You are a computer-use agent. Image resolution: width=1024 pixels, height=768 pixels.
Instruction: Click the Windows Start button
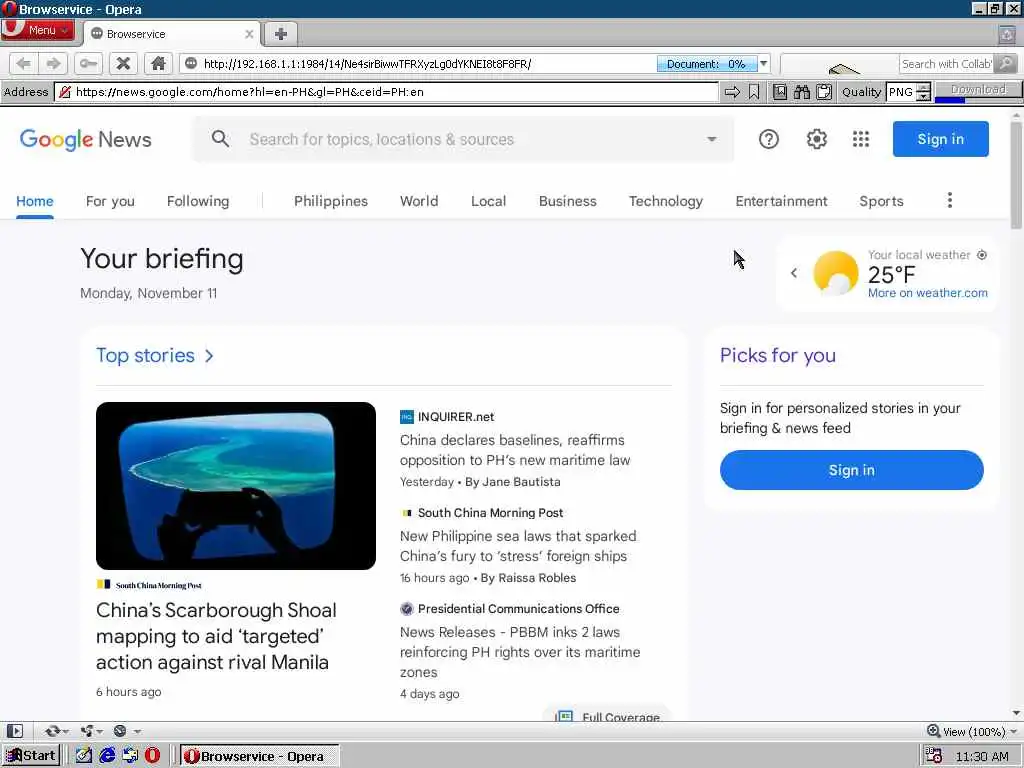tap(31, 756)
